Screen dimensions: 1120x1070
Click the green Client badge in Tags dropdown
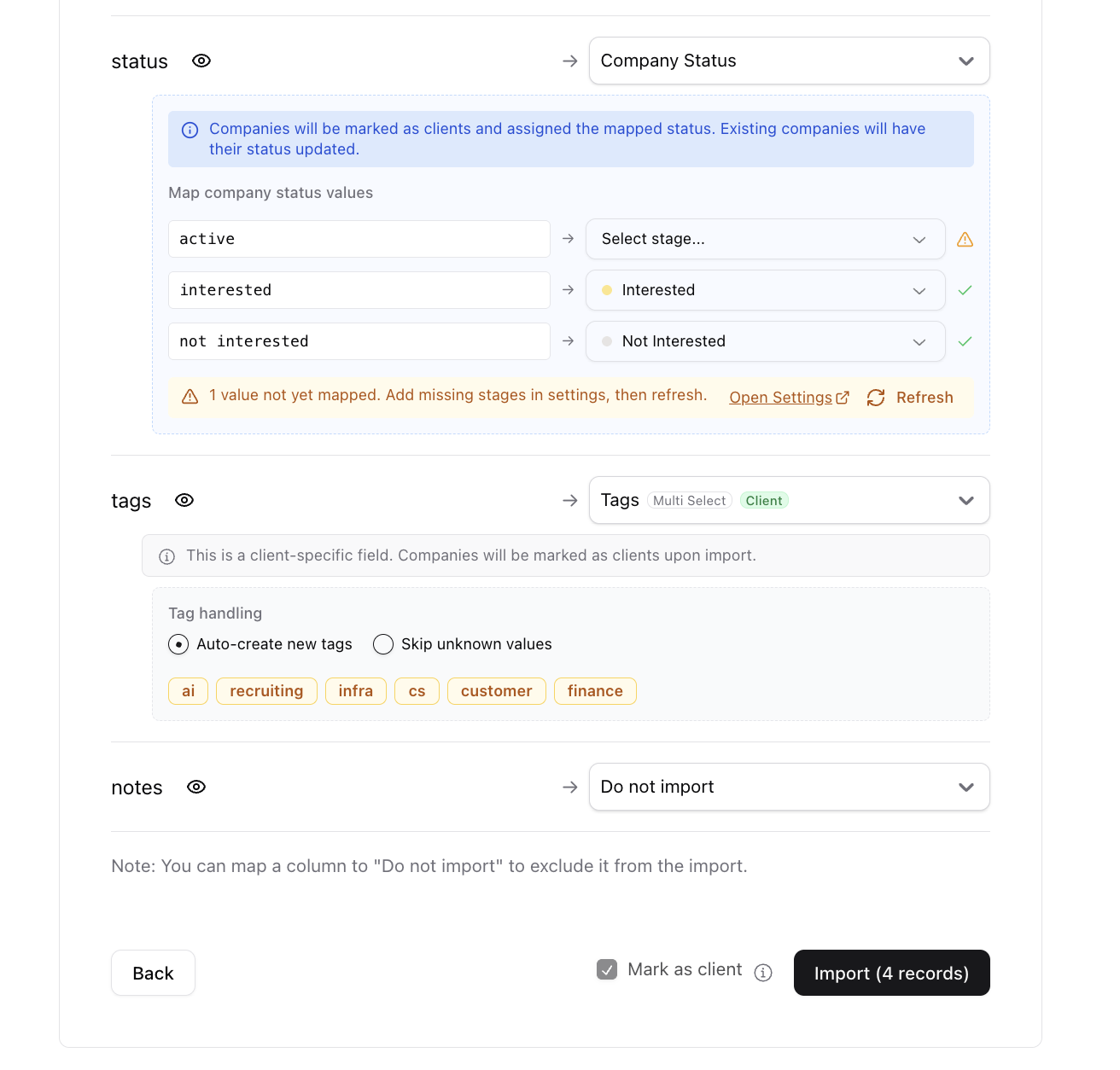tap(764, 501)
